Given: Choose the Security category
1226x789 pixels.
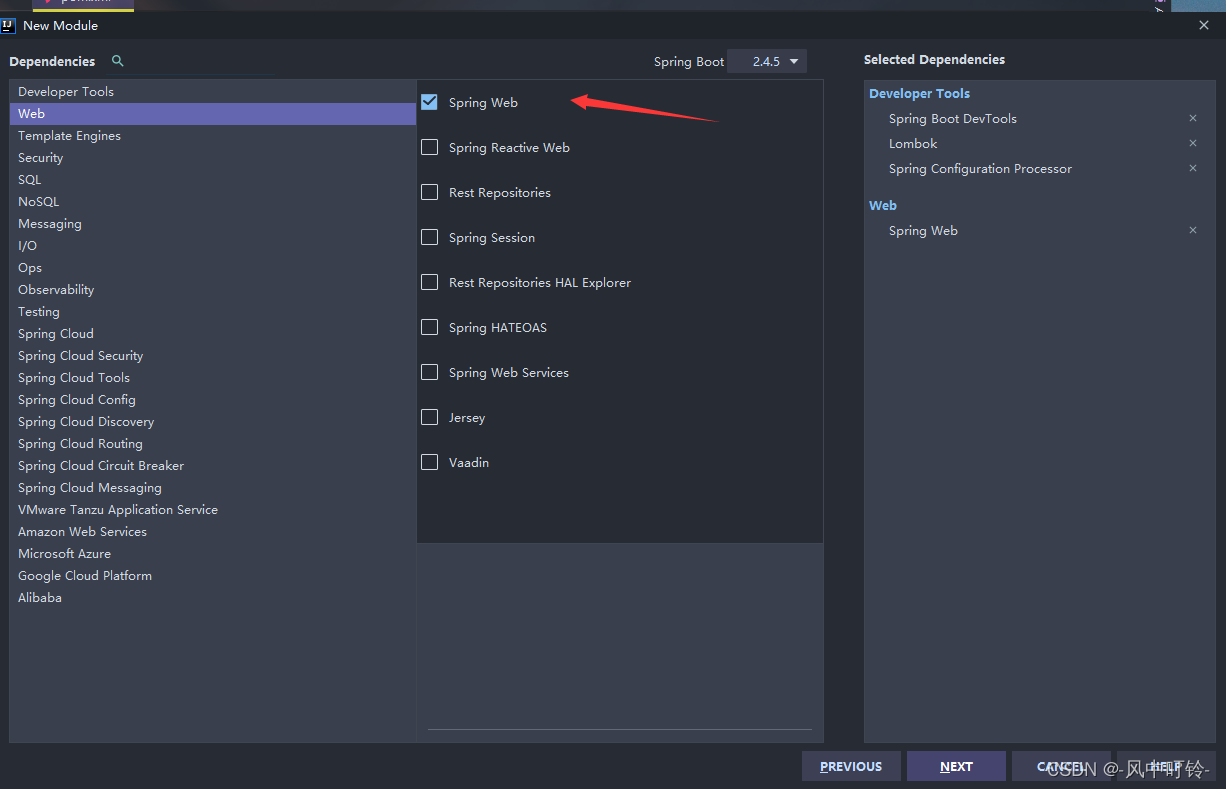Looking at the screenshot, I should [213, 157].
